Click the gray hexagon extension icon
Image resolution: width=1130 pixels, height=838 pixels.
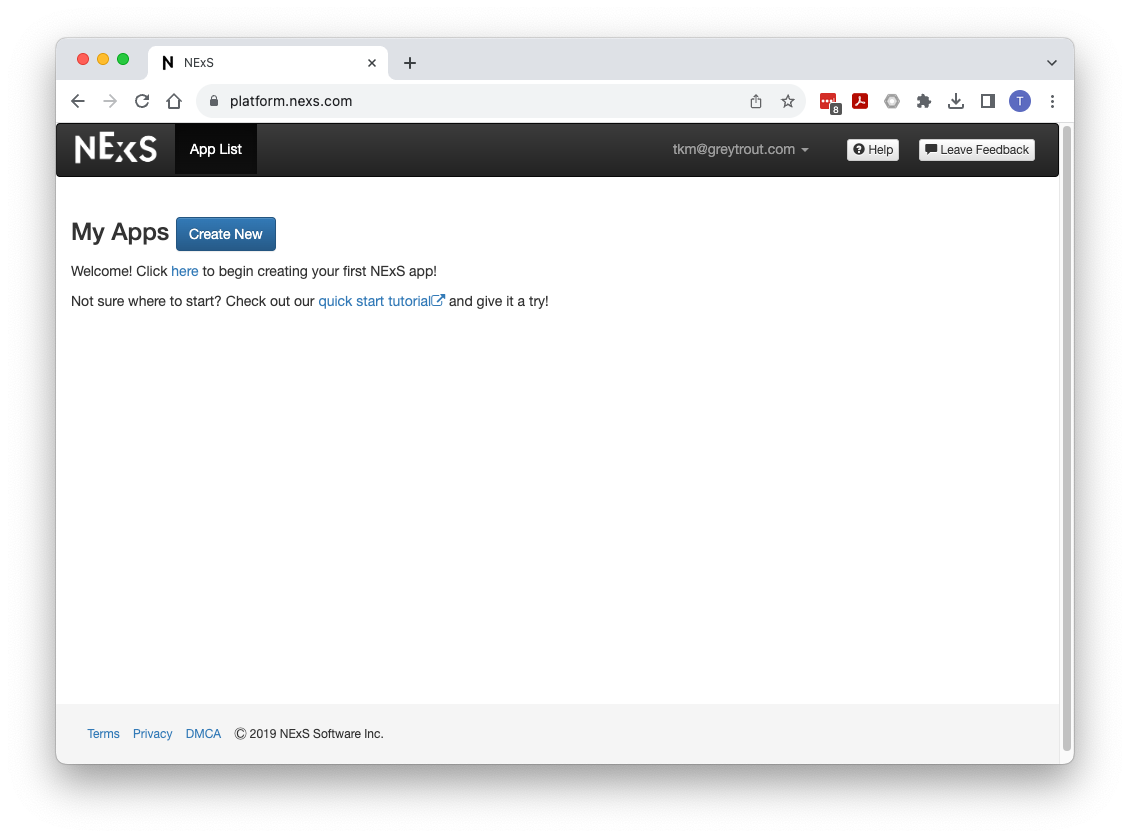(x=892, y=101)
